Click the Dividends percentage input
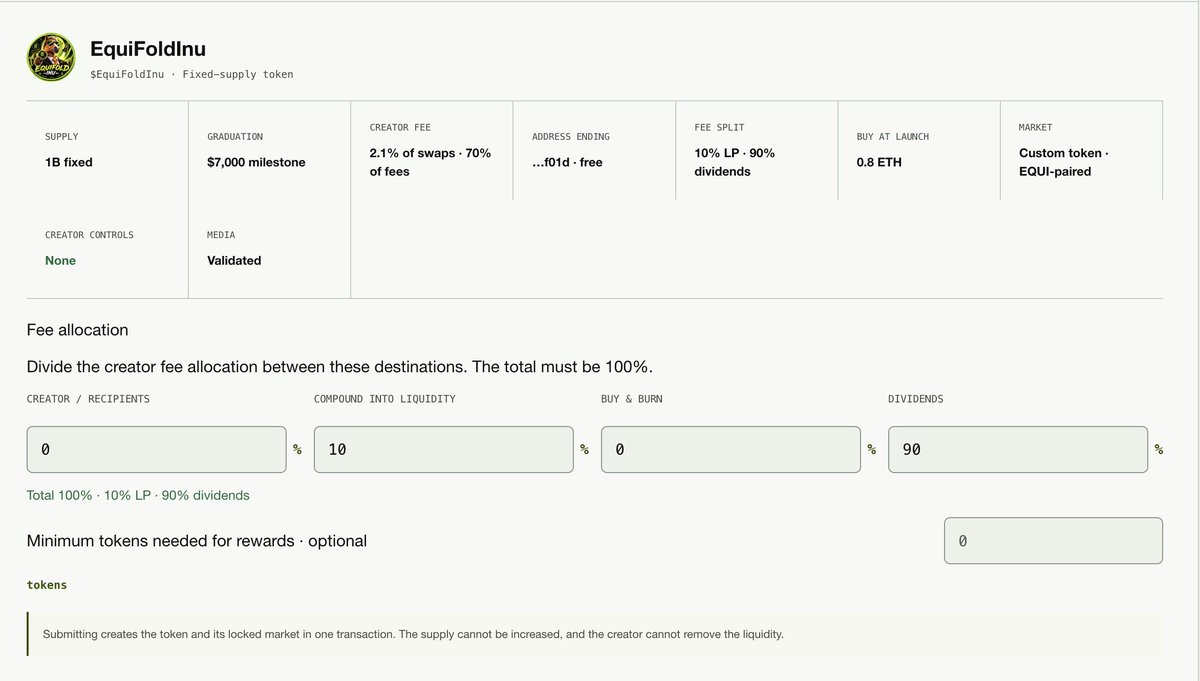Image resolution: width=1200 pixels, height=681 pixels. coord(1018,450)
